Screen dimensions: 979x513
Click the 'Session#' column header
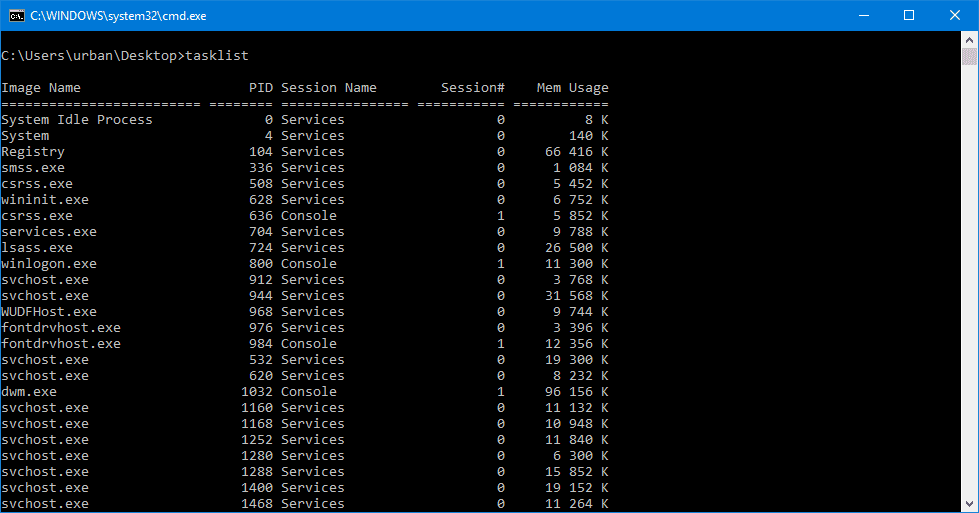473,88
